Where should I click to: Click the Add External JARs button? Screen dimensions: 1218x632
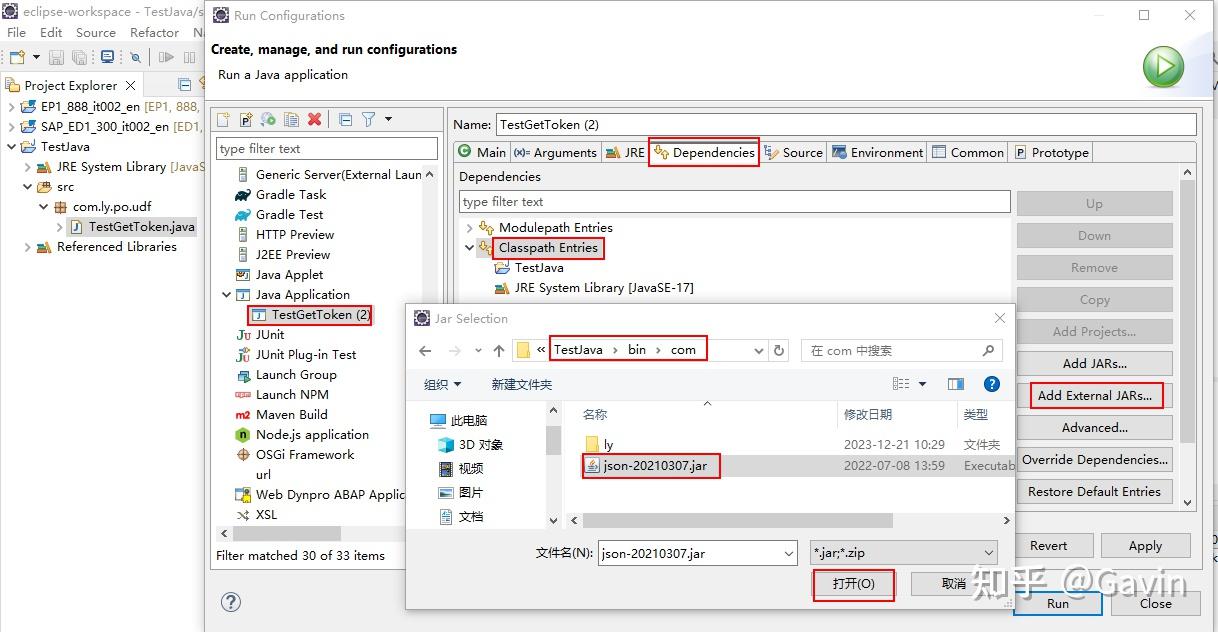pyautogui.click(x=1095, y=395)
